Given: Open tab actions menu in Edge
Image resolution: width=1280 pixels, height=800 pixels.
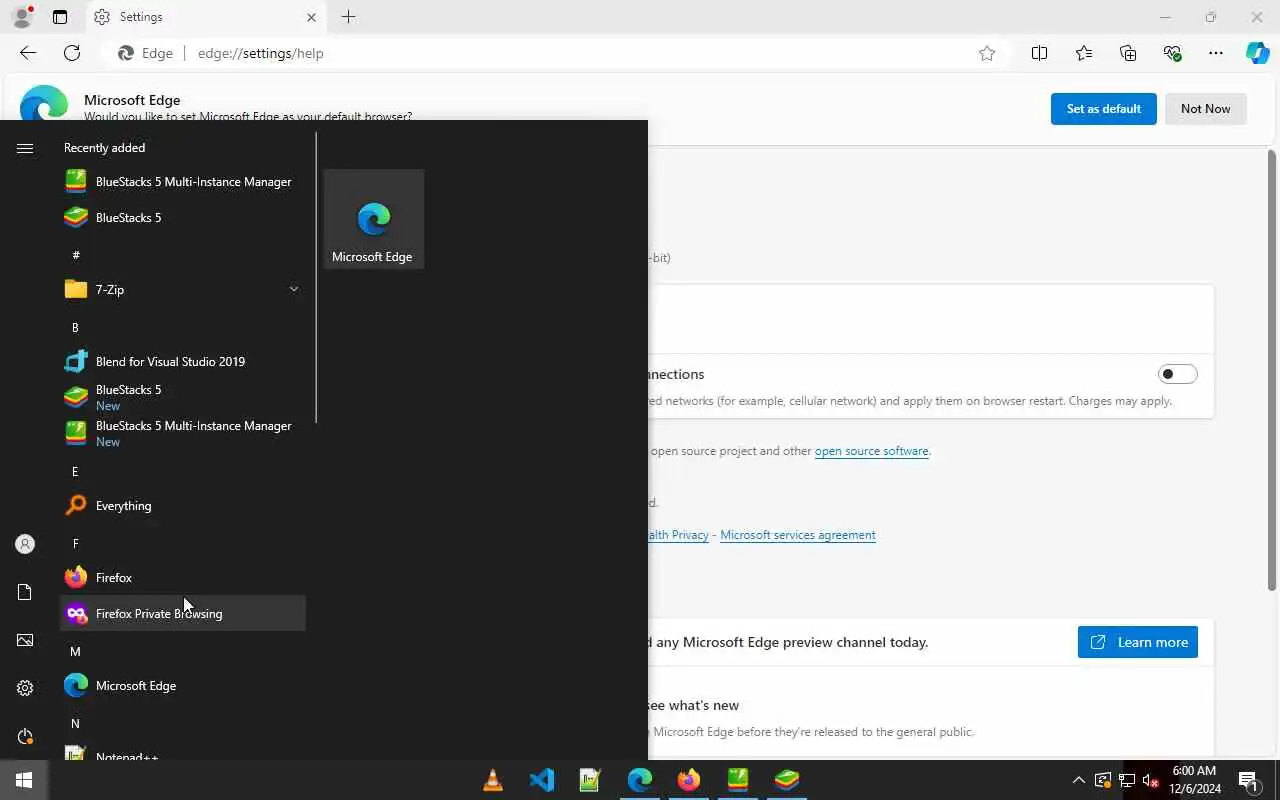Looking at the screenshot, I should [x=60, y=17].
